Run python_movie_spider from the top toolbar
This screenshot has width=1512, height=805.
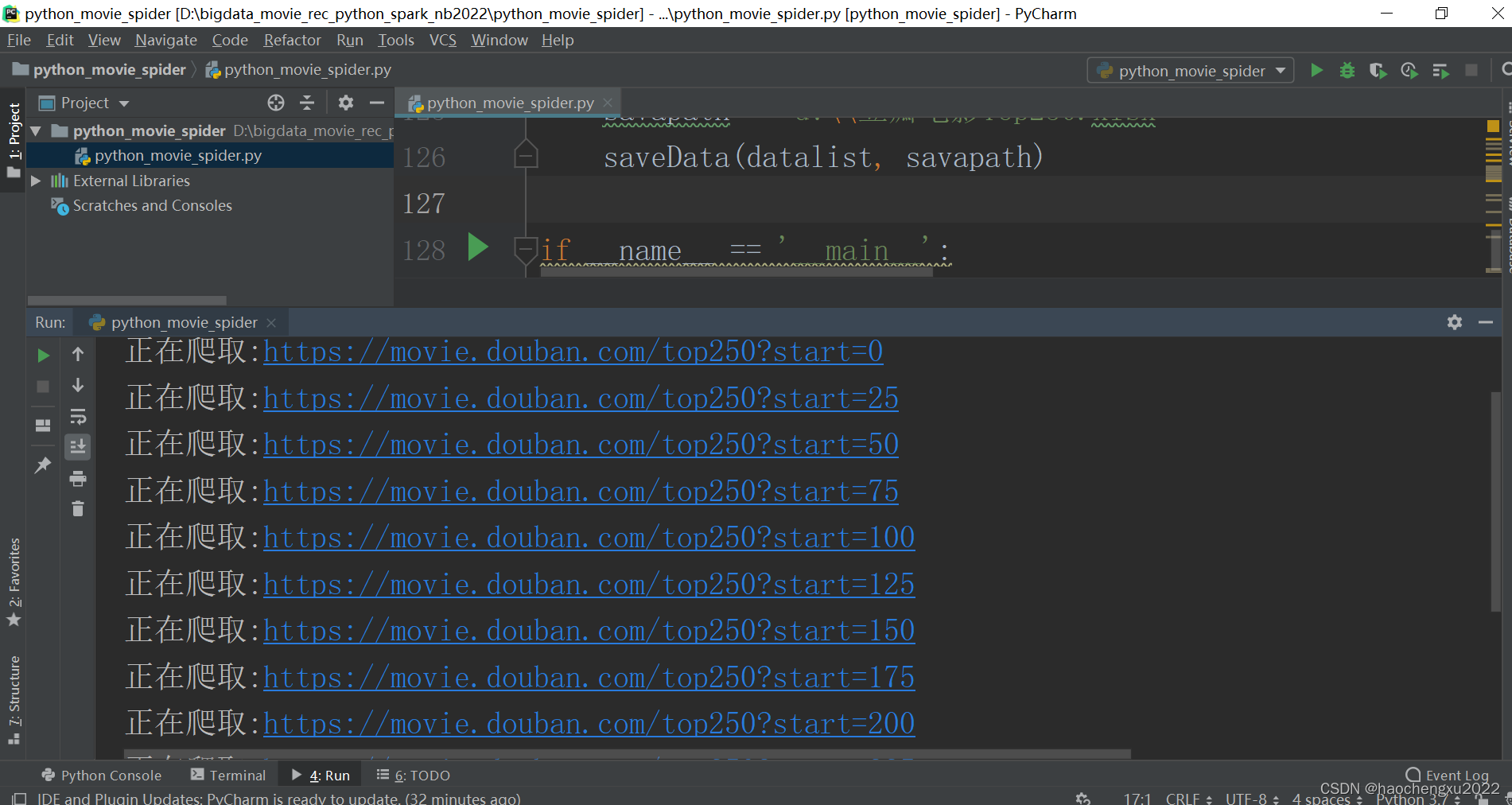(1316, 71)
